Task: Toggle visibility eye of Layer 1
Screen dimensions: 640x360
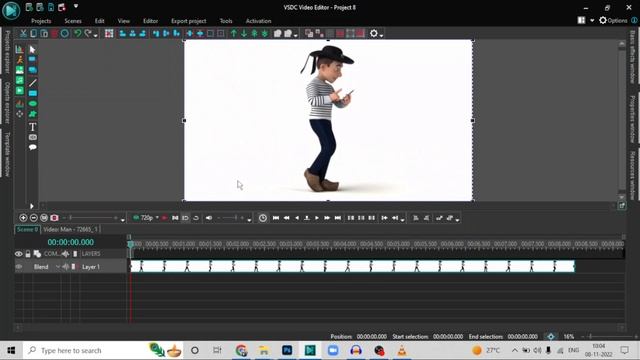Action: pyautogui.click(x=19, y=267)
